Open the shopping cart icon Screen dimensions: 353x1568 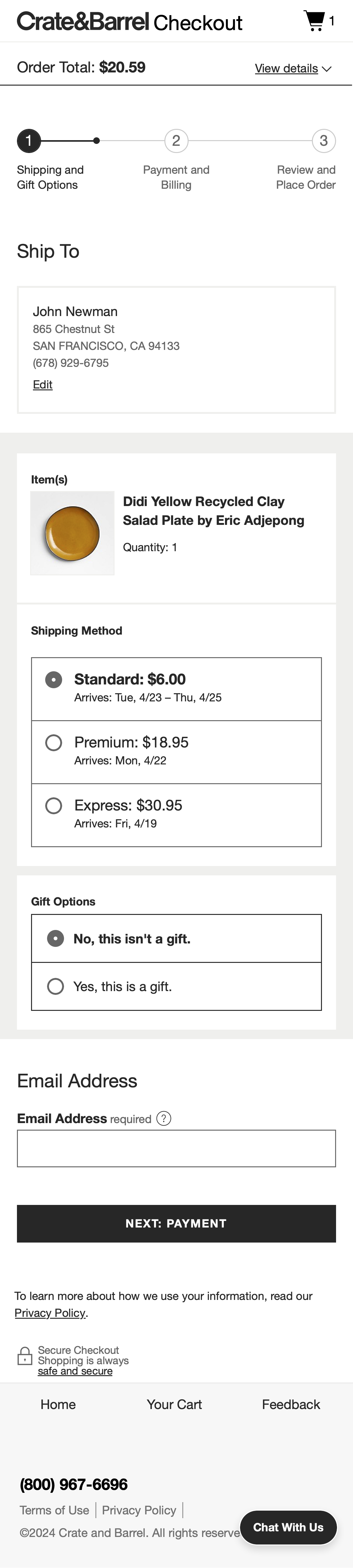[314, 19]
